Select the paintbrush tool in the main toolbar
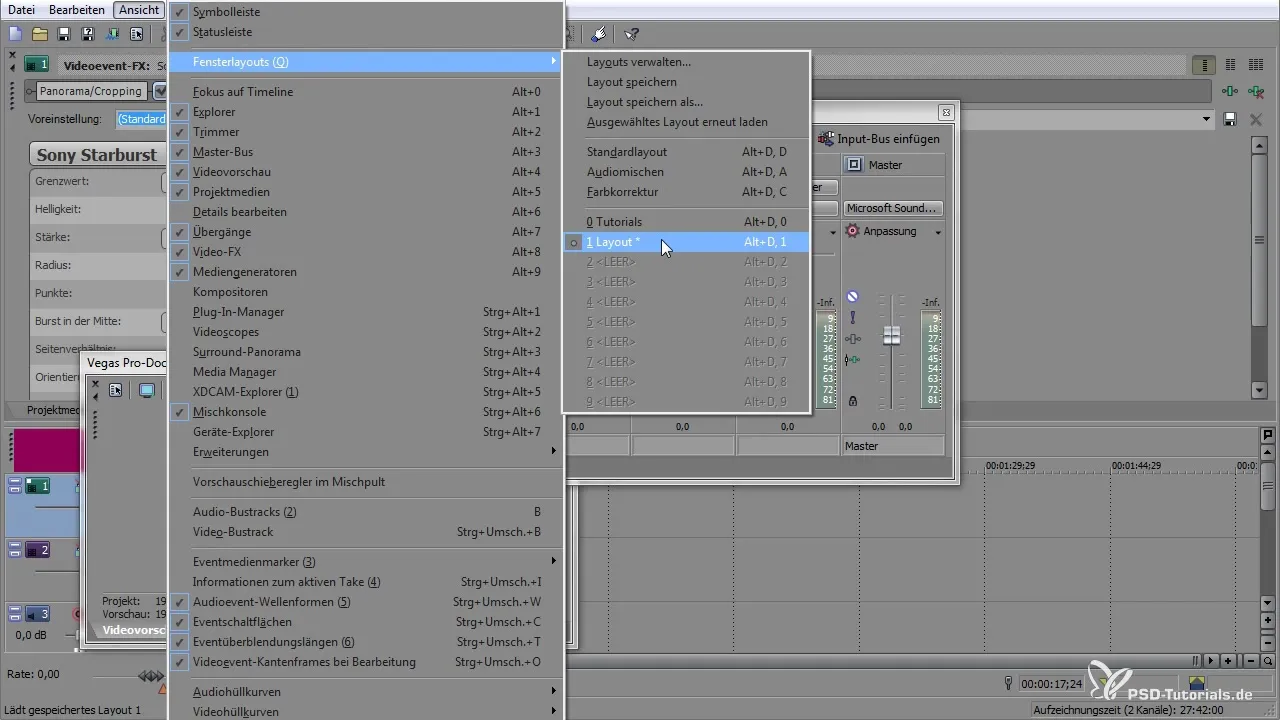This screenshot has height=720, width=1280. coord(598,34)
